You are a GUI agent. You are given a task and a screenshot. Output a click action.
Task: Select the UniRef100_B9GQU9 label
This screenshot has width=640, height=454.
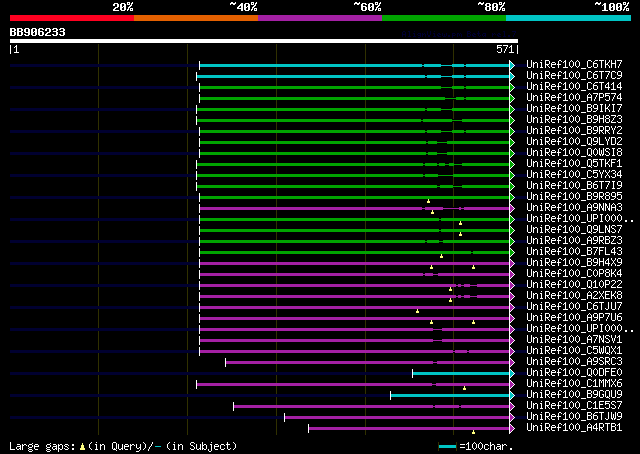tap(574, 395)
